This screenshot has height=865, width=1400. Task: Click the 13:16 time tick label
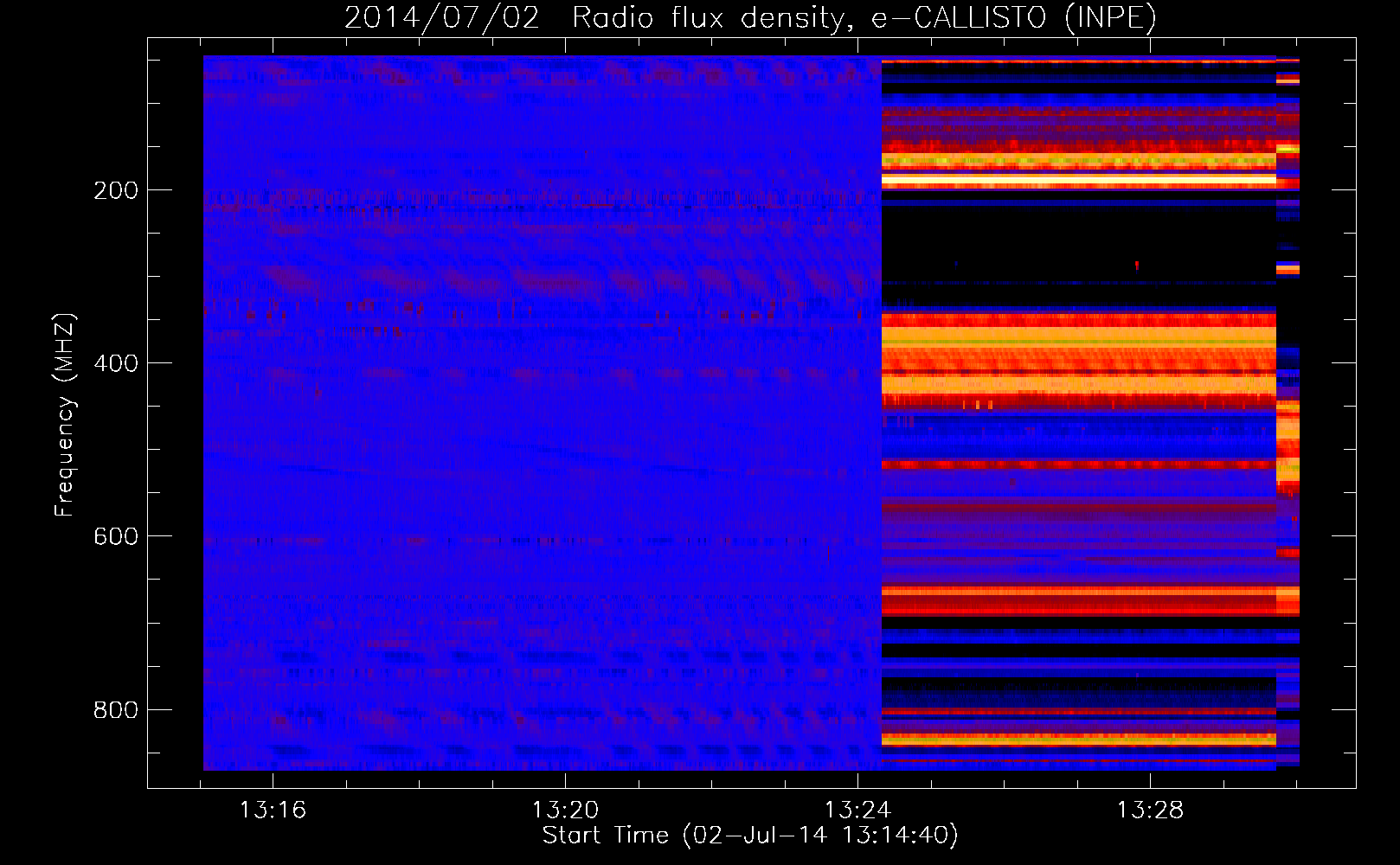[273, 811]
